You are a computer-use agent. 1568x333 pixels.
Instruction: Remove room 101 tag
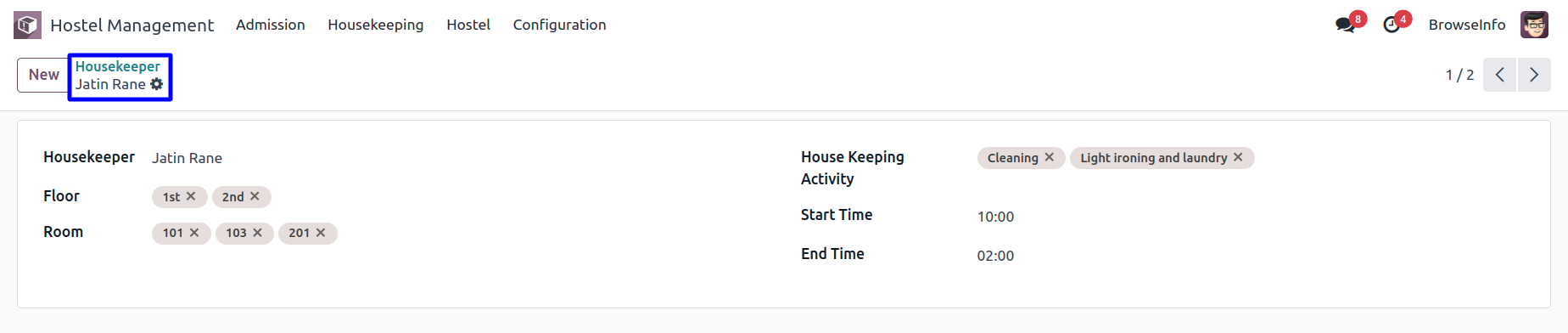[x=194, y=233]
